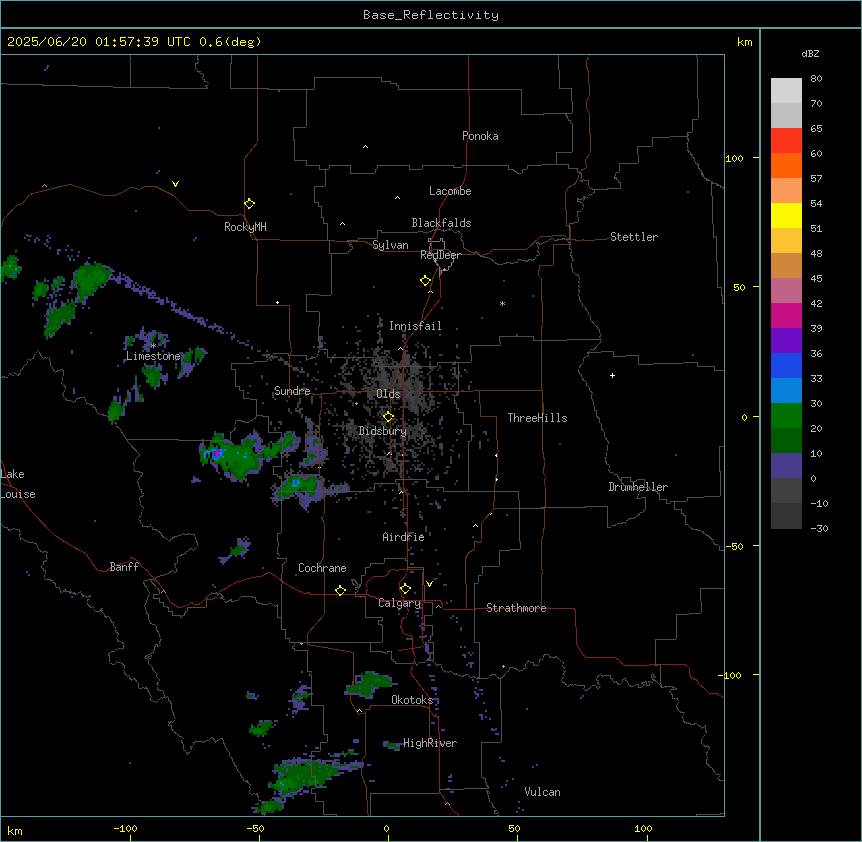Click the magenta storm core west of Sundre
Screen dimensions: 862x842
pyautogui.click(x=217, y=453)
